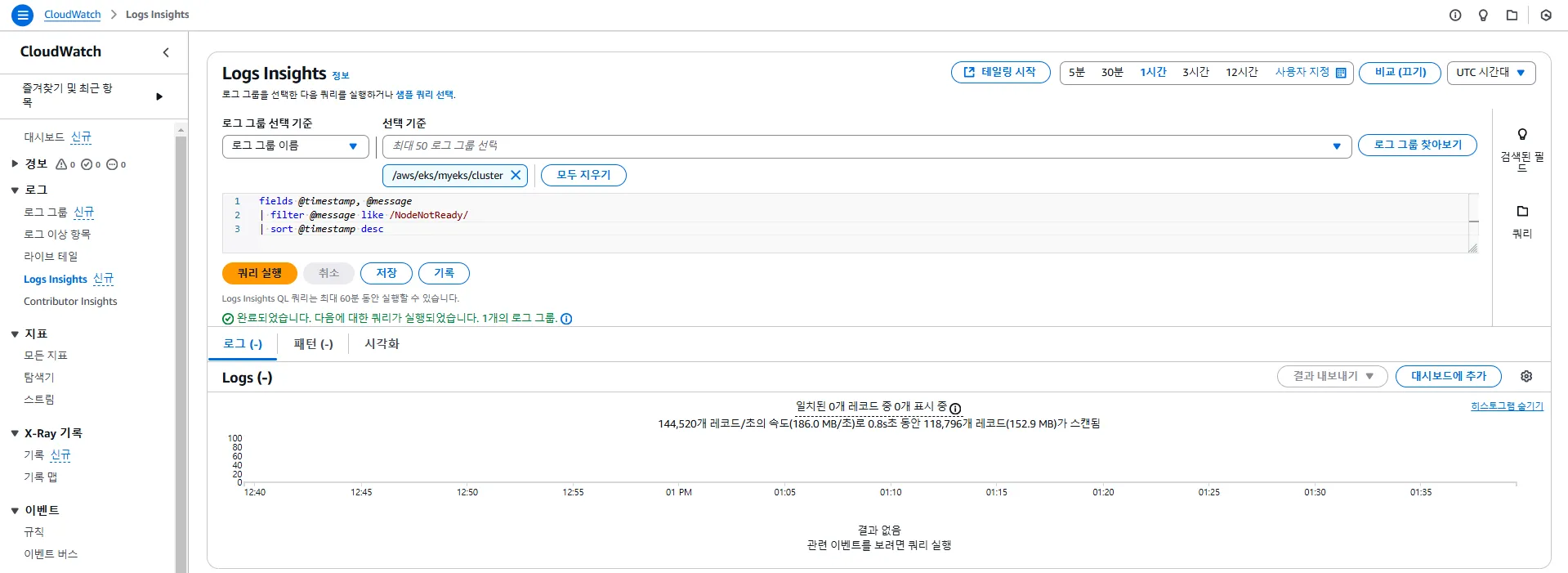The height and width of the screenshot is (573, 1568).
Task: Open the Logs results gear settings
Action: point(1526,376)
